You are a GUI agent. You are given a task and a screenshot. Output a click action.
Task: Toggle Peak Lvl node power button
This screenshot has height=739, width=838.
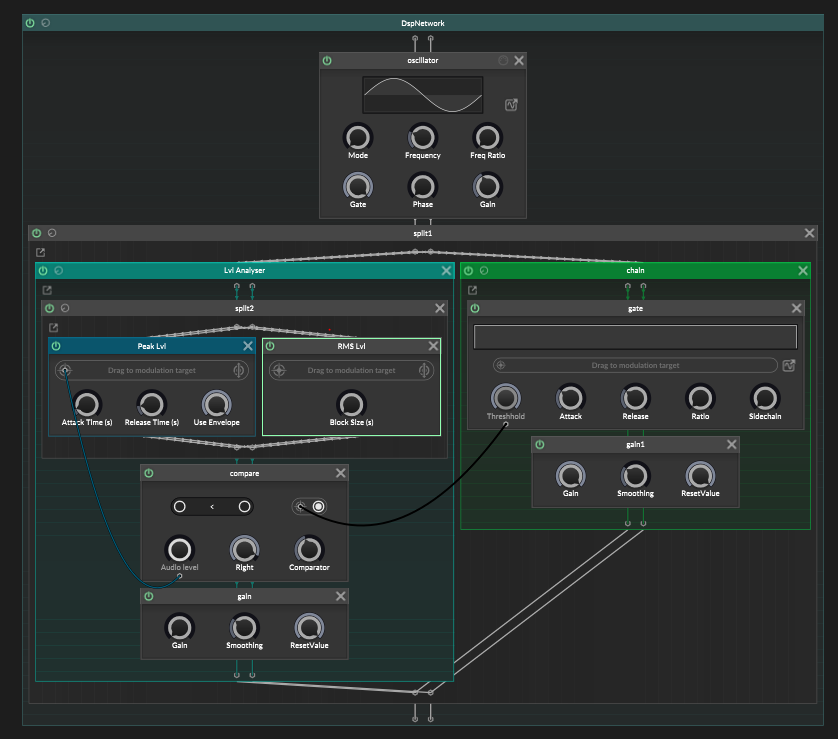pyautogui.click(x=56, y=346)
